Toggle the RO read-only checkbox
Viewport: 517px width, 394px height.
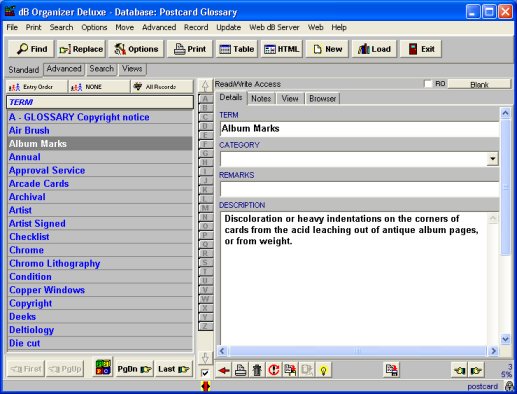(x=428, y=84)
